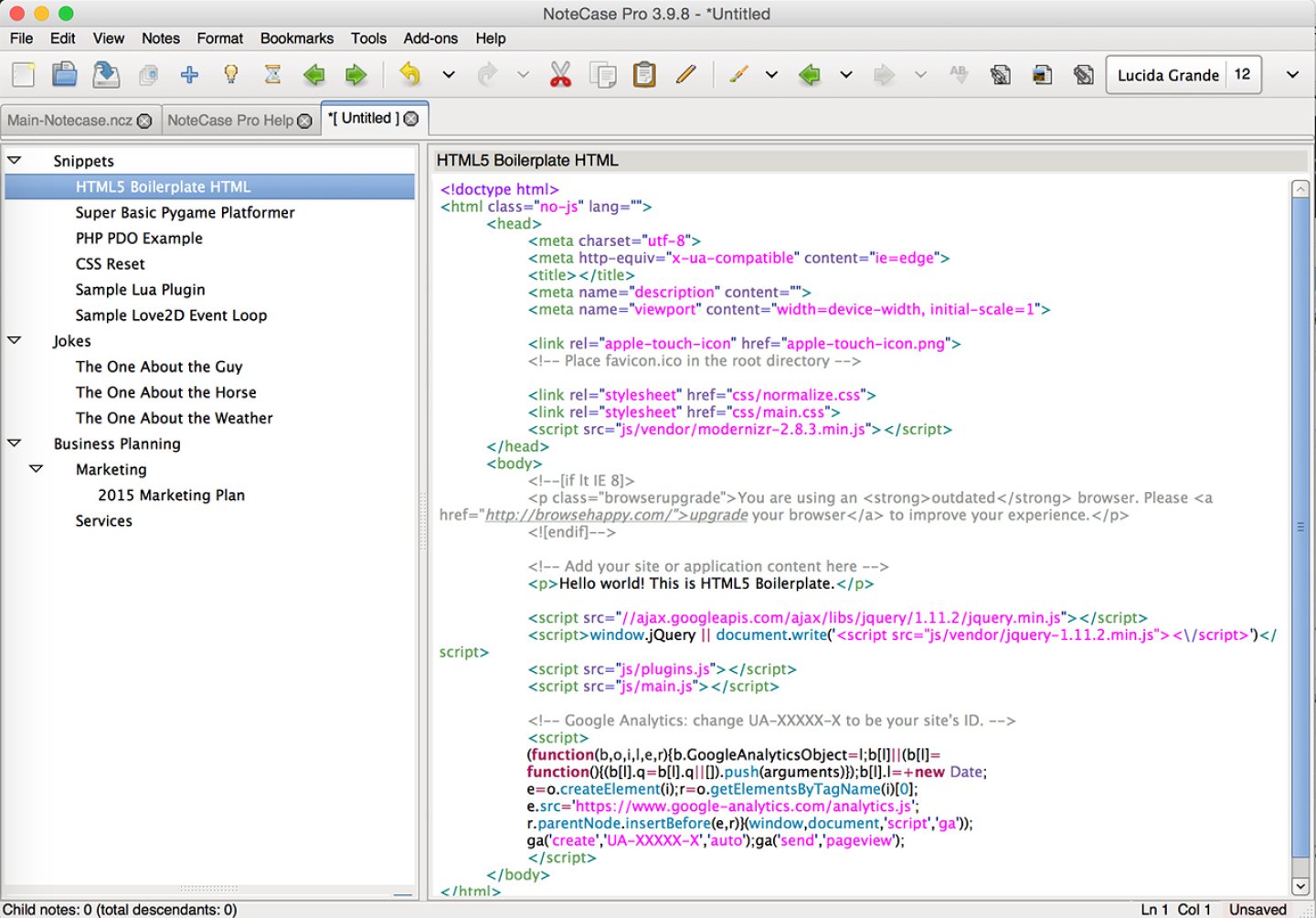This screenshot has height=918, width=1316.
Task: Open the paintbrush options dropdown arrow
Action: tap(771, 75)
